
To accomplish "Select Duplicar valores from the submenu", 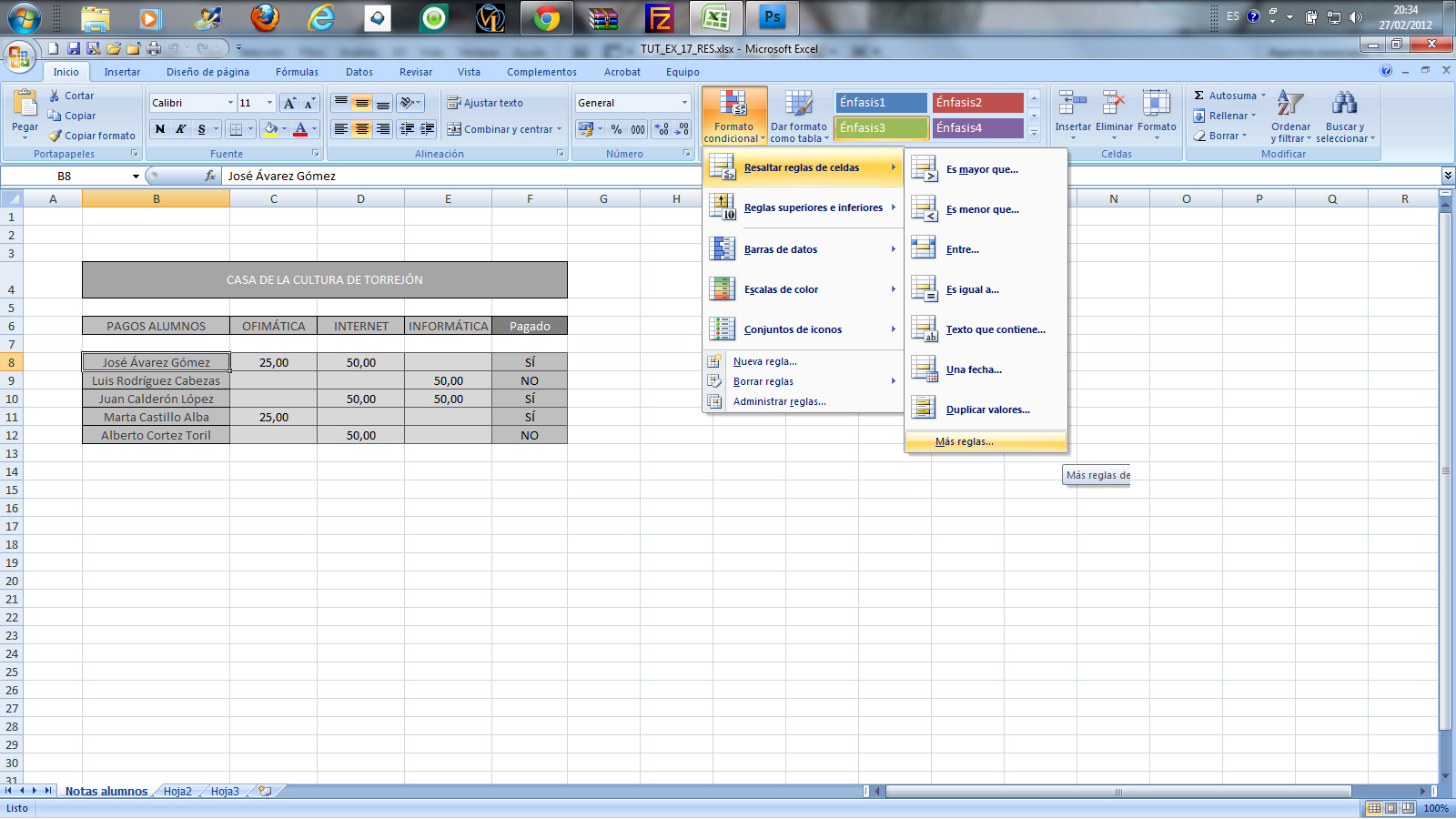I will [x=987, y=409].
